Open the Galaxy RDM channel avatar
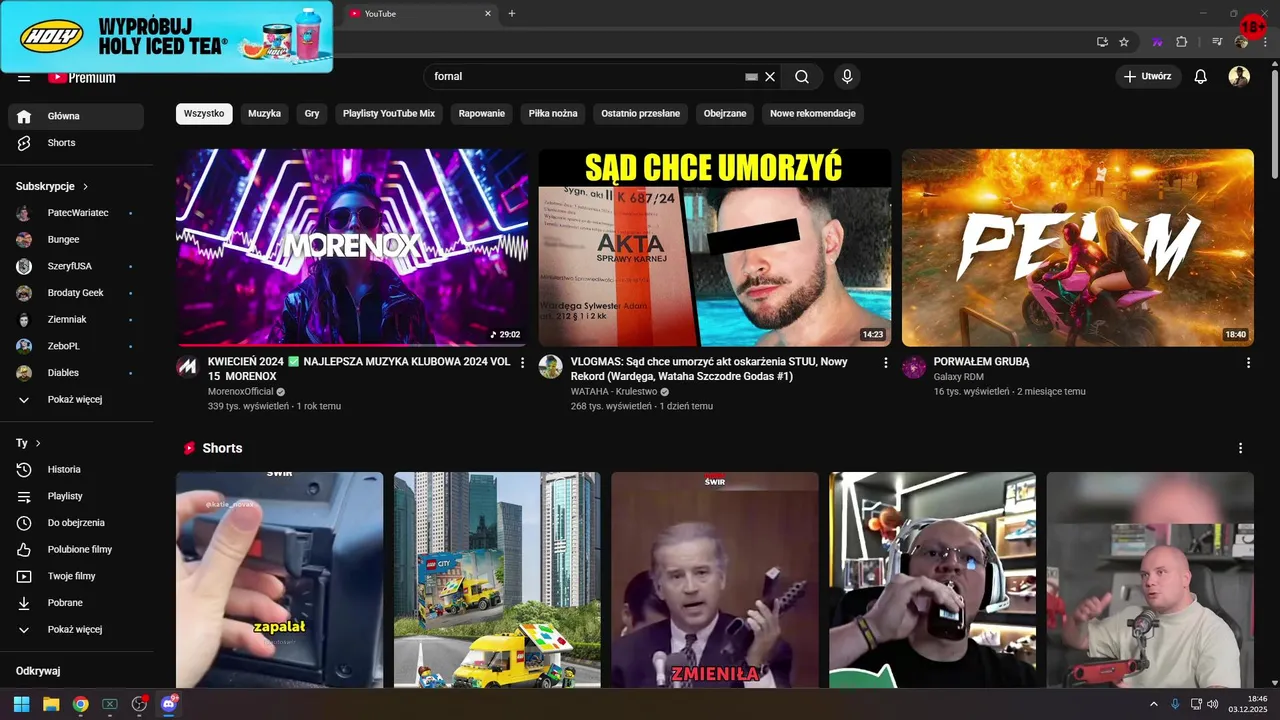Viewport: 1280px width, 720px height. (x=913, y=366)
